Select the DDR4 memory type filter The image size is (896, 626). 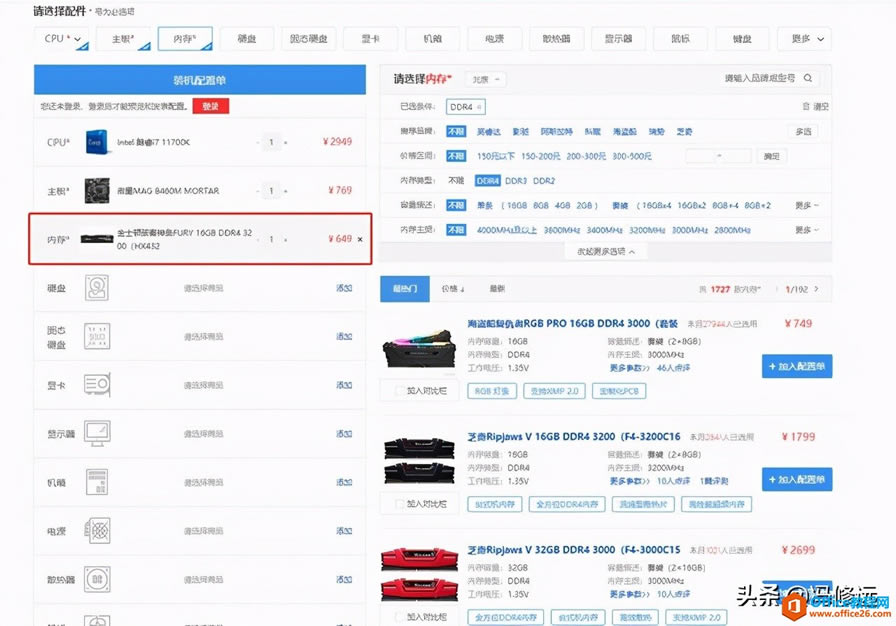[x=488, y=180]
